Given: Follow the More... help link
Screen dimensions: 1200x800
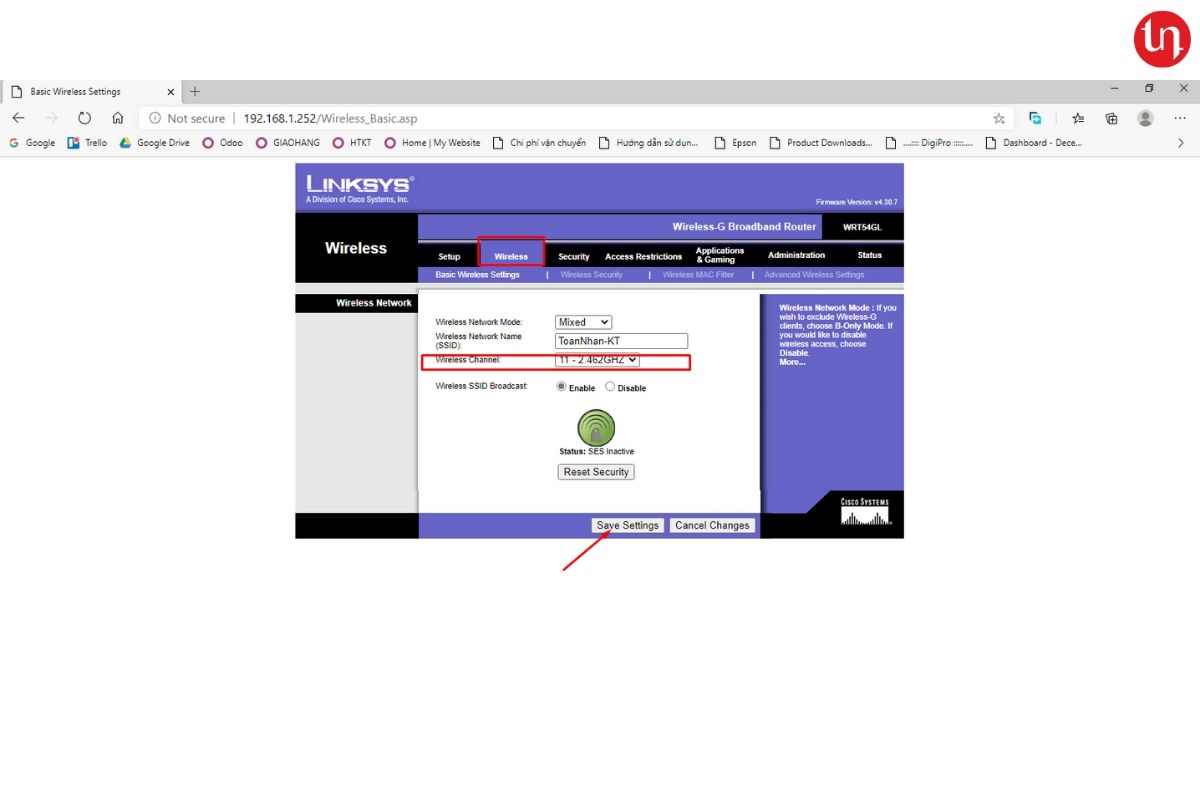Looking at the screenshot, I should (792, 362).
